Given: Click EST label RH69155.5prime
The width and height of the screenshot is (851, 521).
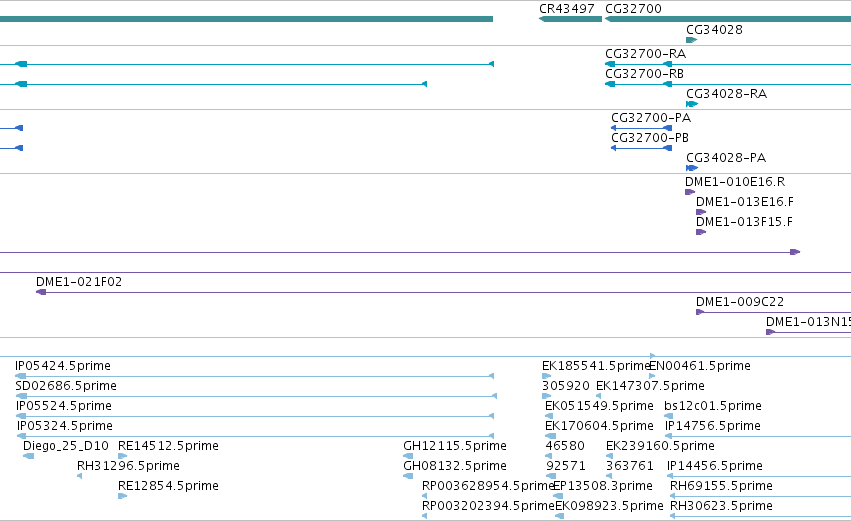Looking at the screenshot, I should (721, 486).
